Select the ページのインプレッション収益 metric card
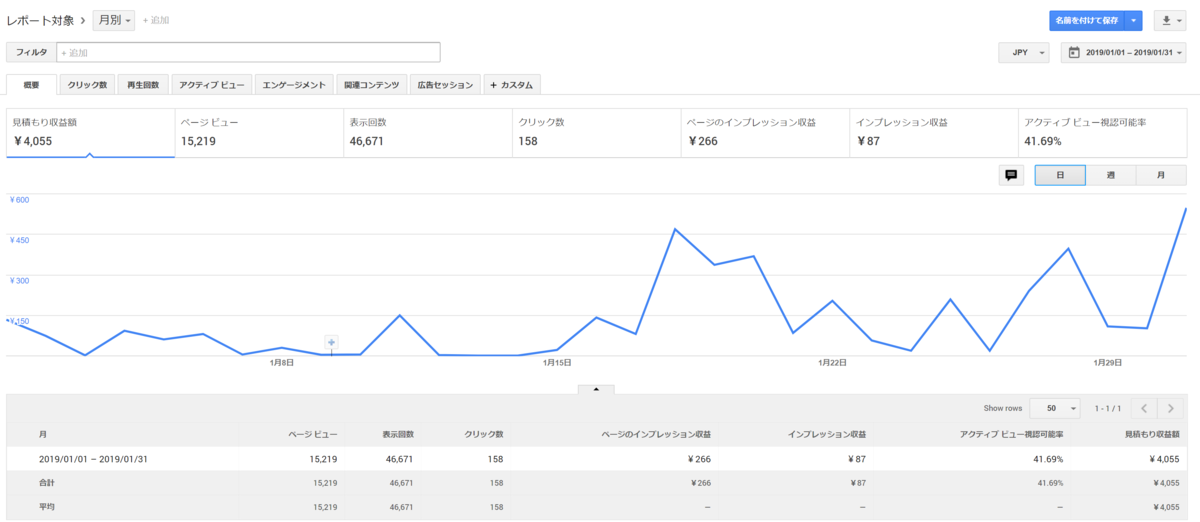Screen dimensions: 1200x522 tap(765, 132)
